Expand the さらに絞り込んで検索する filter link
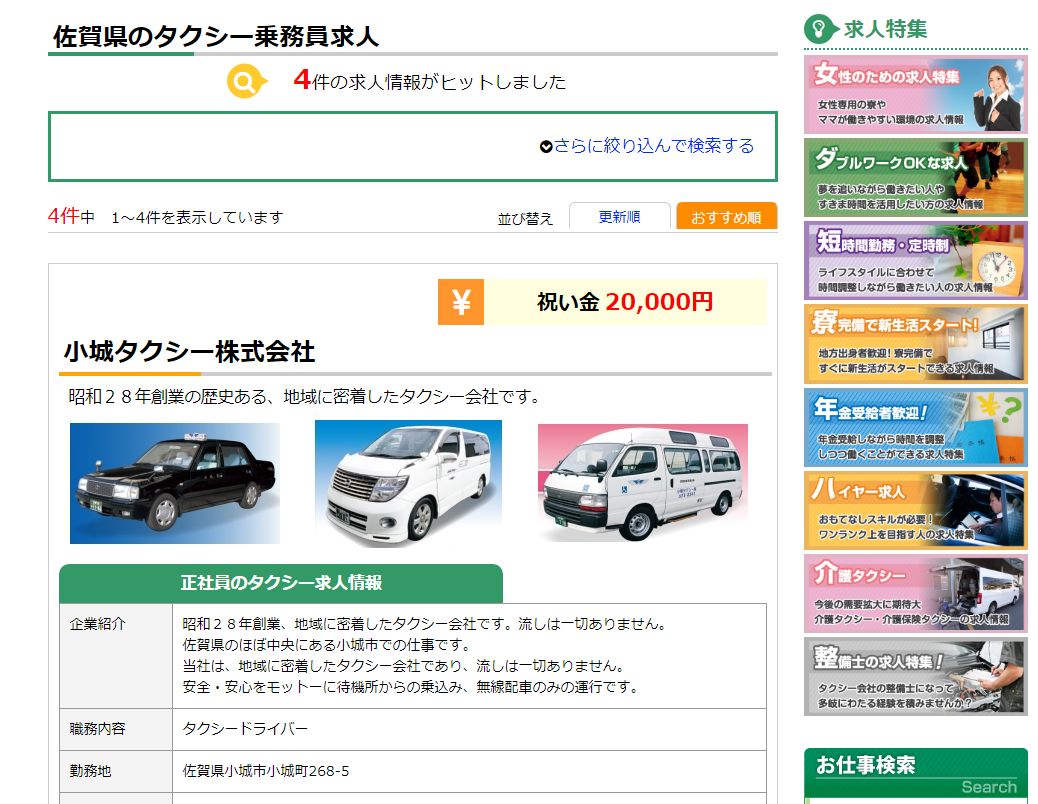This screenshot has height=804, width=1038. (653, 146)
